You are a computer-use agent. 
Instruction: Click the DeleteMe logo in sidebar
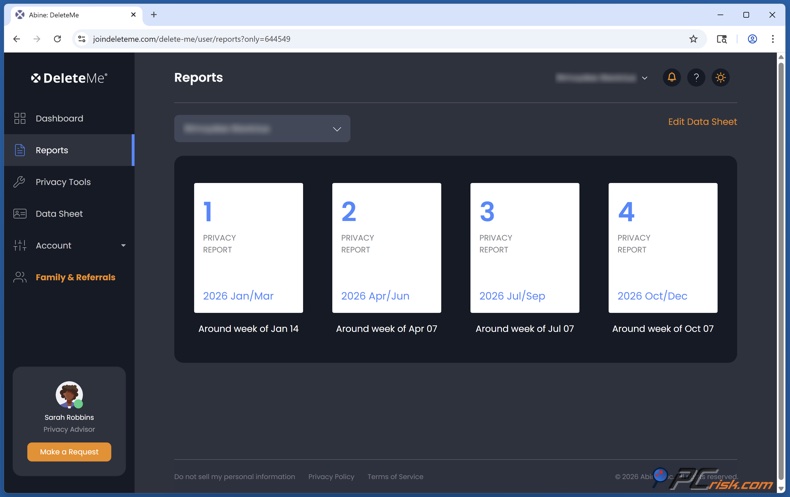click(x=69, y=78)
